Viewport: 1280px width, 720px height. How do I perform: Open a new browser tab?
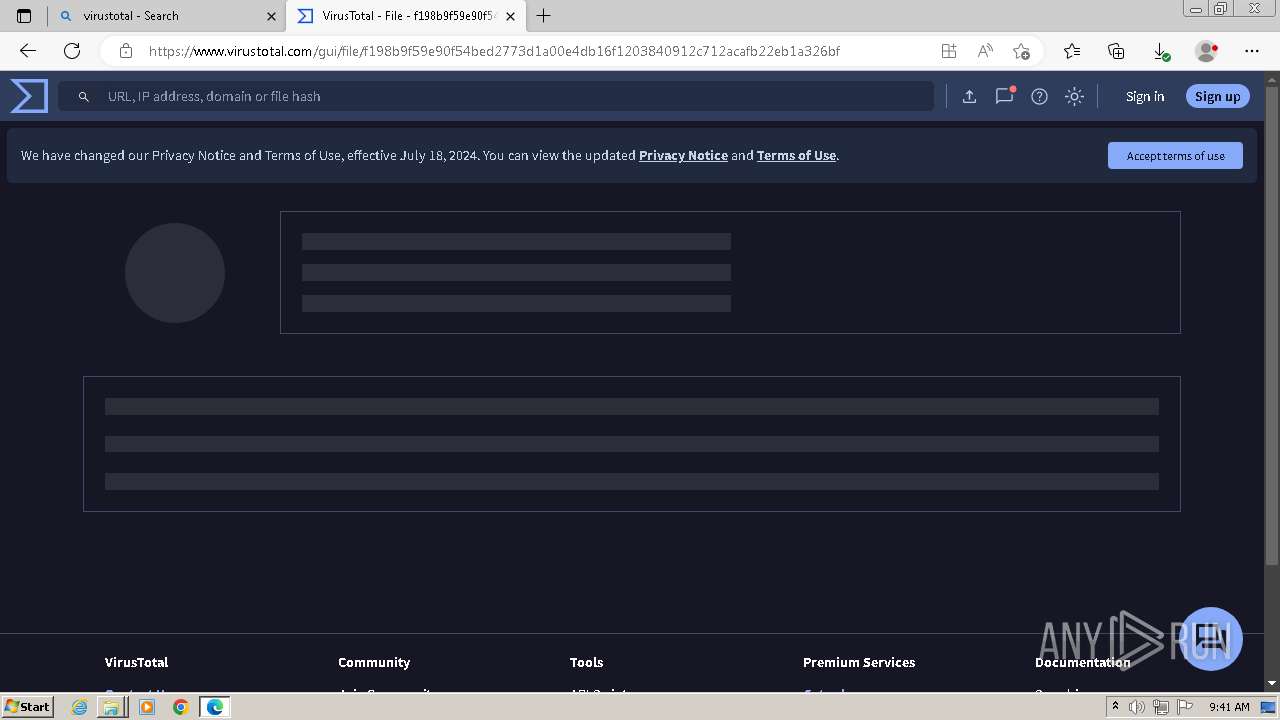click(x=544, y=16)
